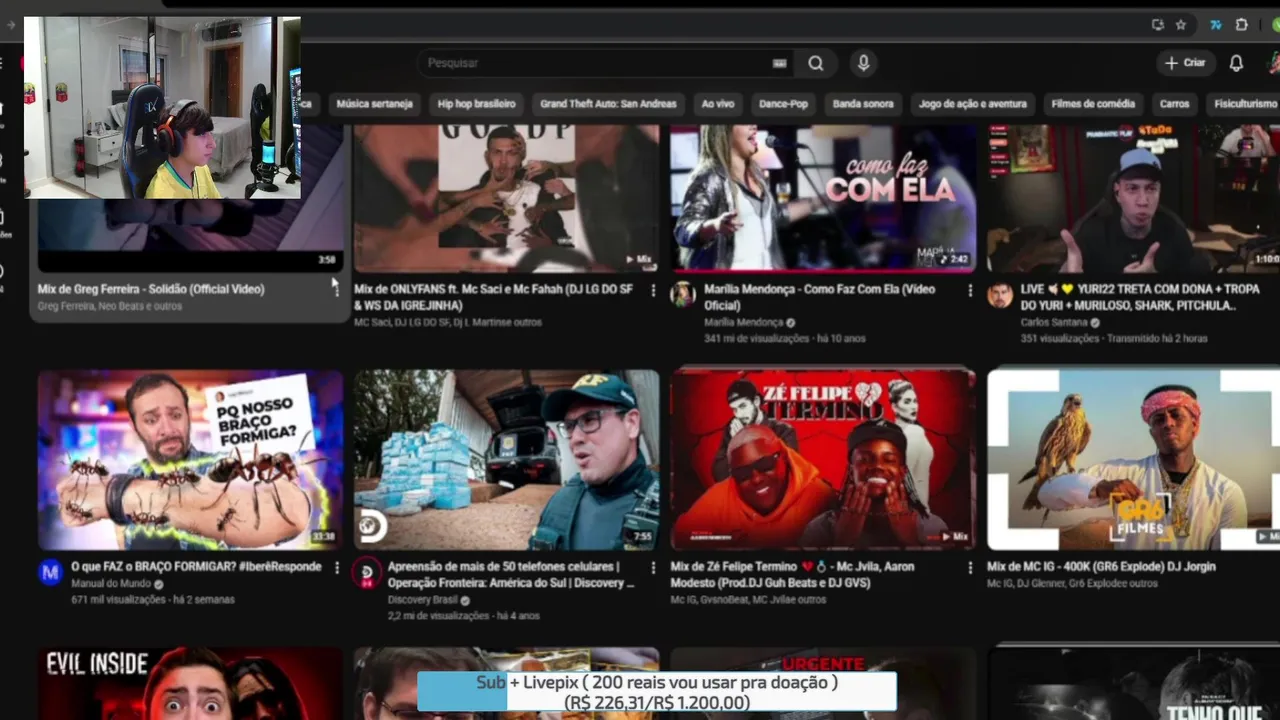Open the Mix de ONLYFANS thumbnail
The height and width of the screenshot is (720, 1280).
[x=507, y=198]
